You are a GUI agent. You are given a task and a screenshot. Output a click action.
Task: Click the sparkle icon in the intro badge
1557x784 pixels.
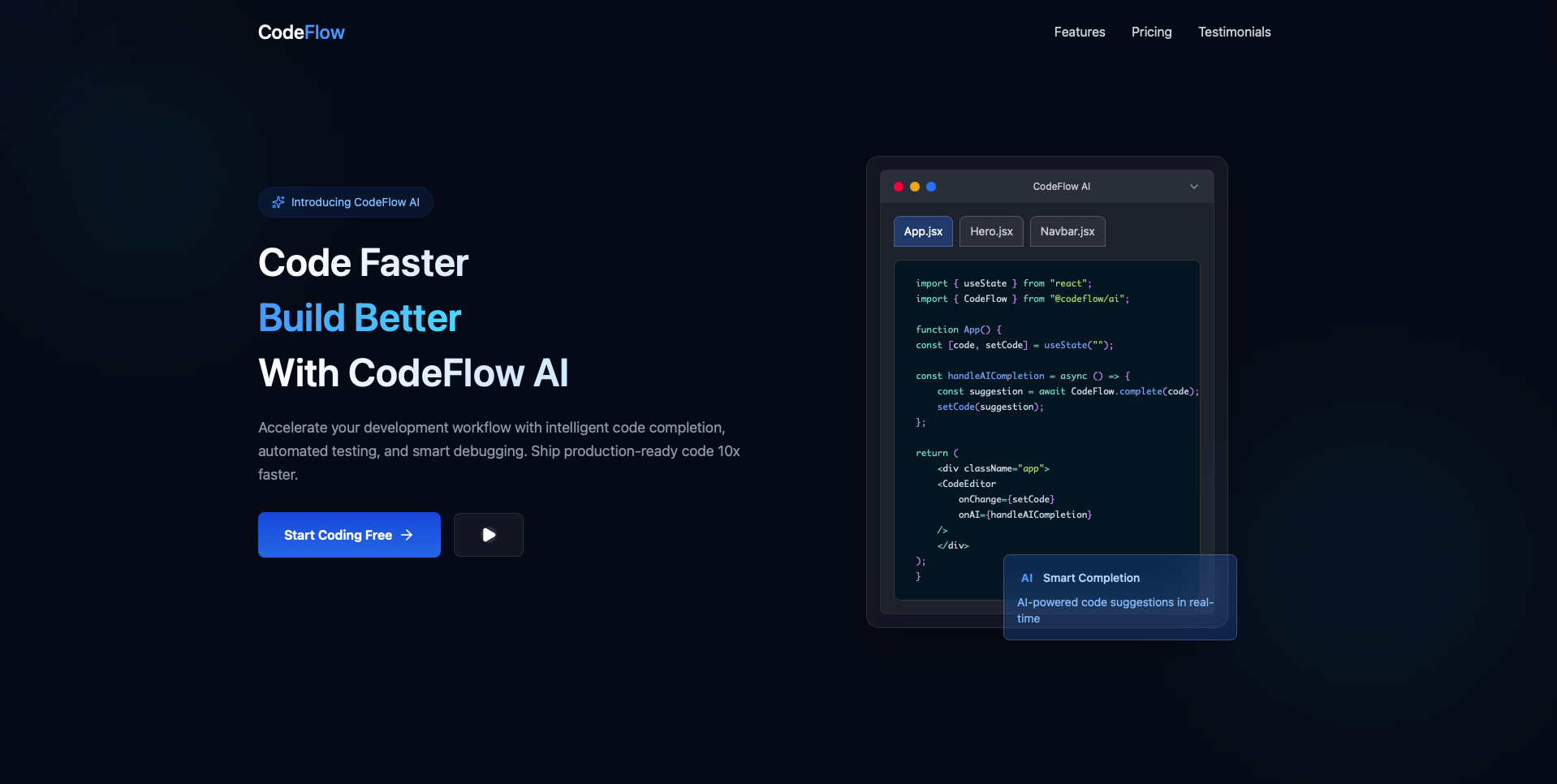pyautogui.click(x=278, y=202)
